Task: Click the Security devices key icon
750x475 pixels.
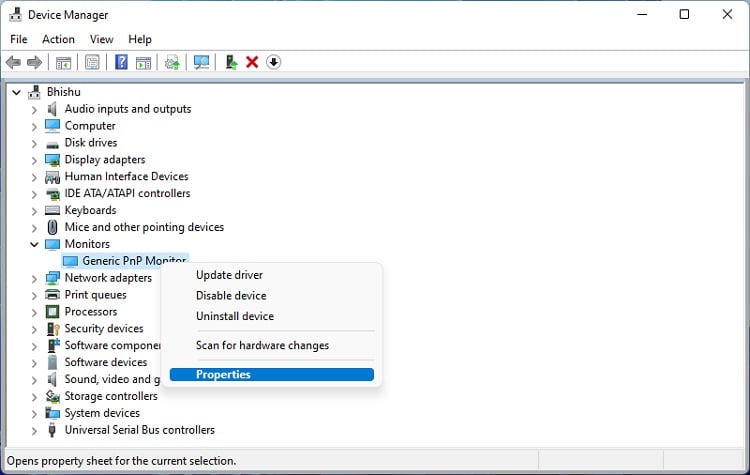Action: (x=53, y=329)
